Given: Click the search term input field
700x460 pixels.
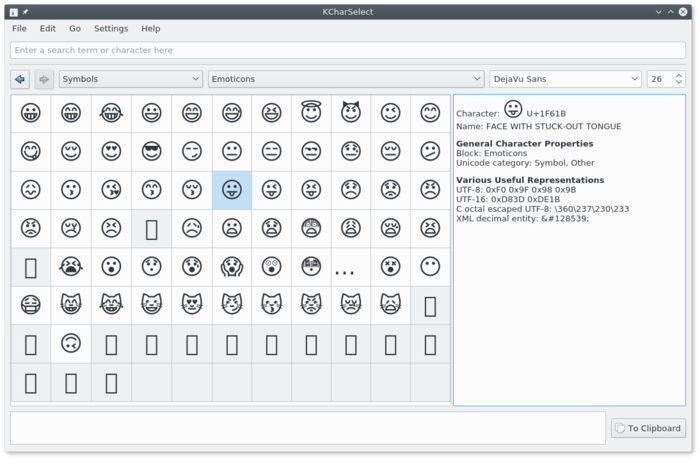Looking at the screenshot, I should click(x=348, y=50).
